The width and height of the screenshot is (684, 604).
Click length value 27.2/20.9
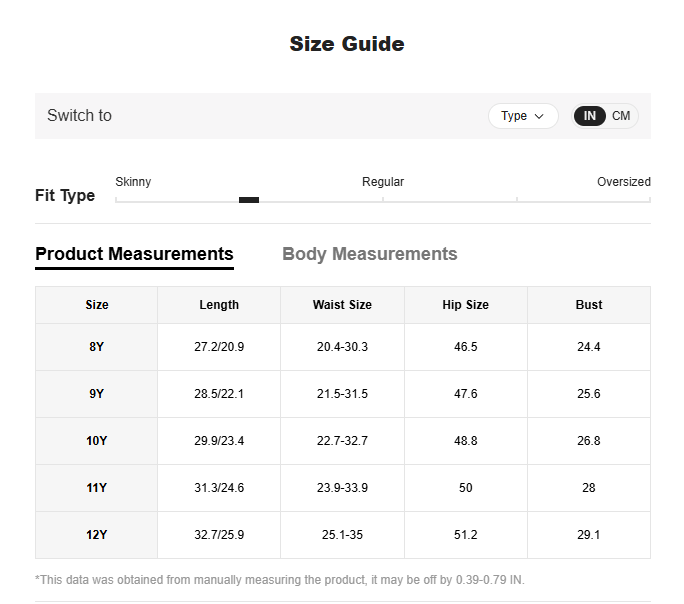click(219, 347)
